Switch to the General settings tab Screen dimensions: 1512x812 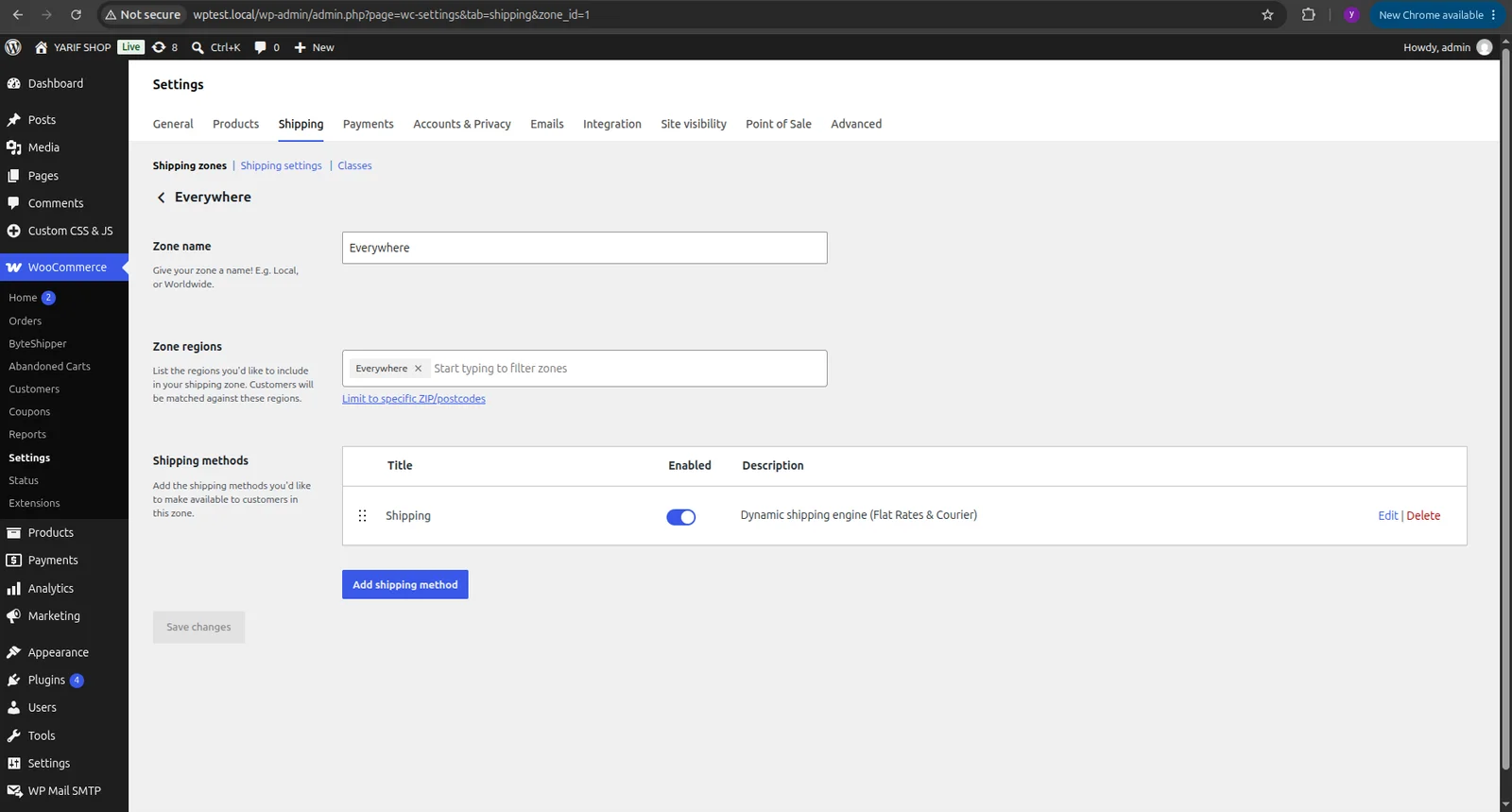(173, 124)
